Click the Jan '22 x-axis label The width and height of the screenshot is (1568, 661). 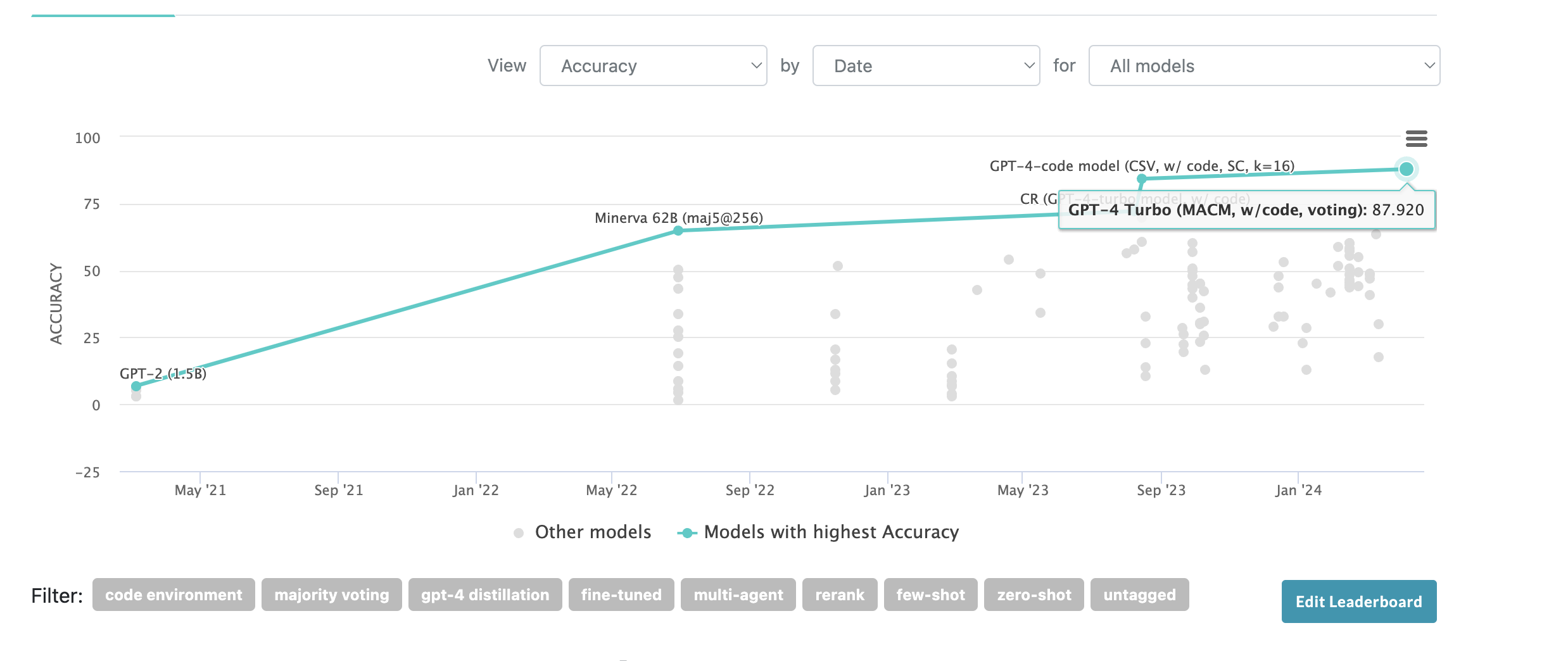(476, 490)
